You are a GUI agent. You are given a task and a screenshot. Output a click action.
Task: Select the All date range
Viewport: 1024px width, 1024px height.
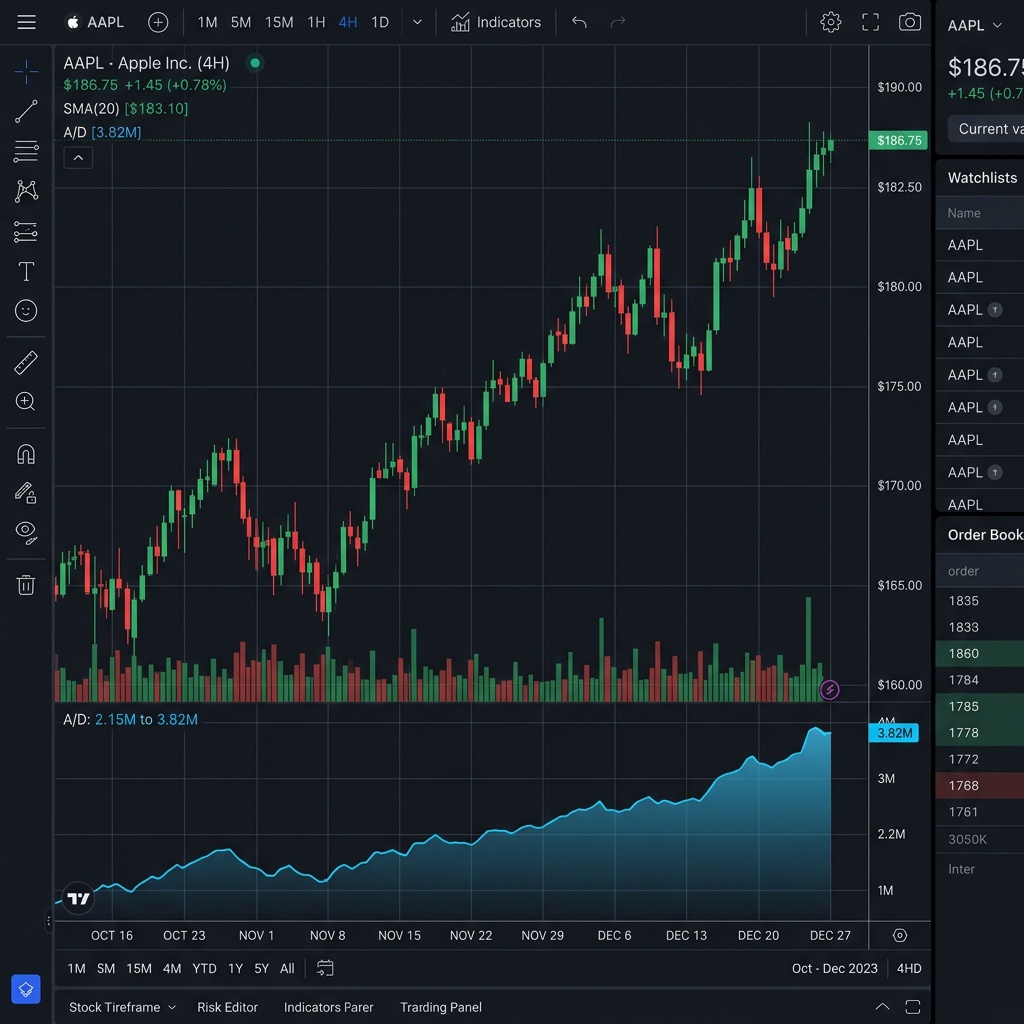[287, 968]
